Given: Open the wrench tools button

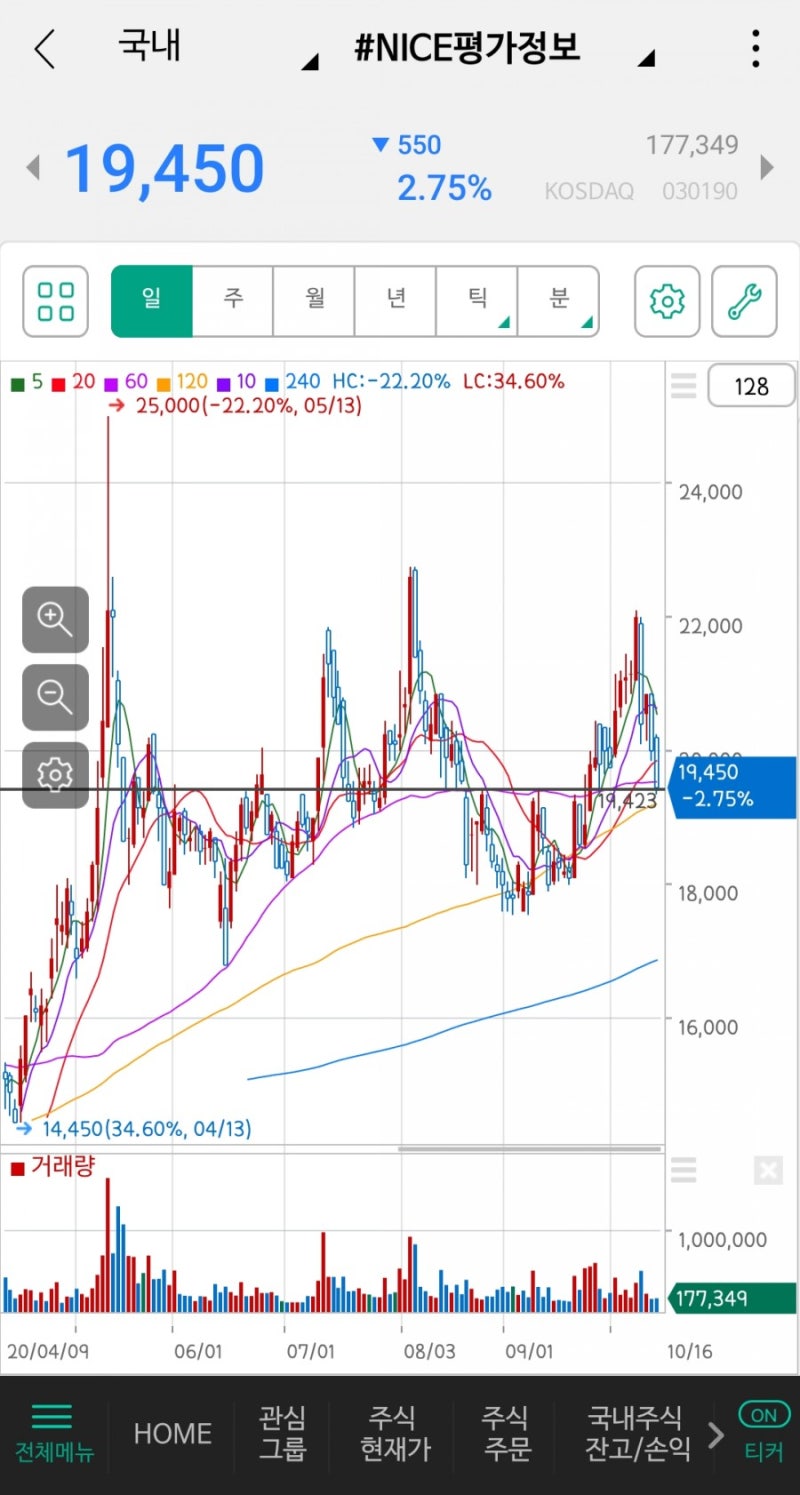Looking at the screenshot, I should click(744, 301).
